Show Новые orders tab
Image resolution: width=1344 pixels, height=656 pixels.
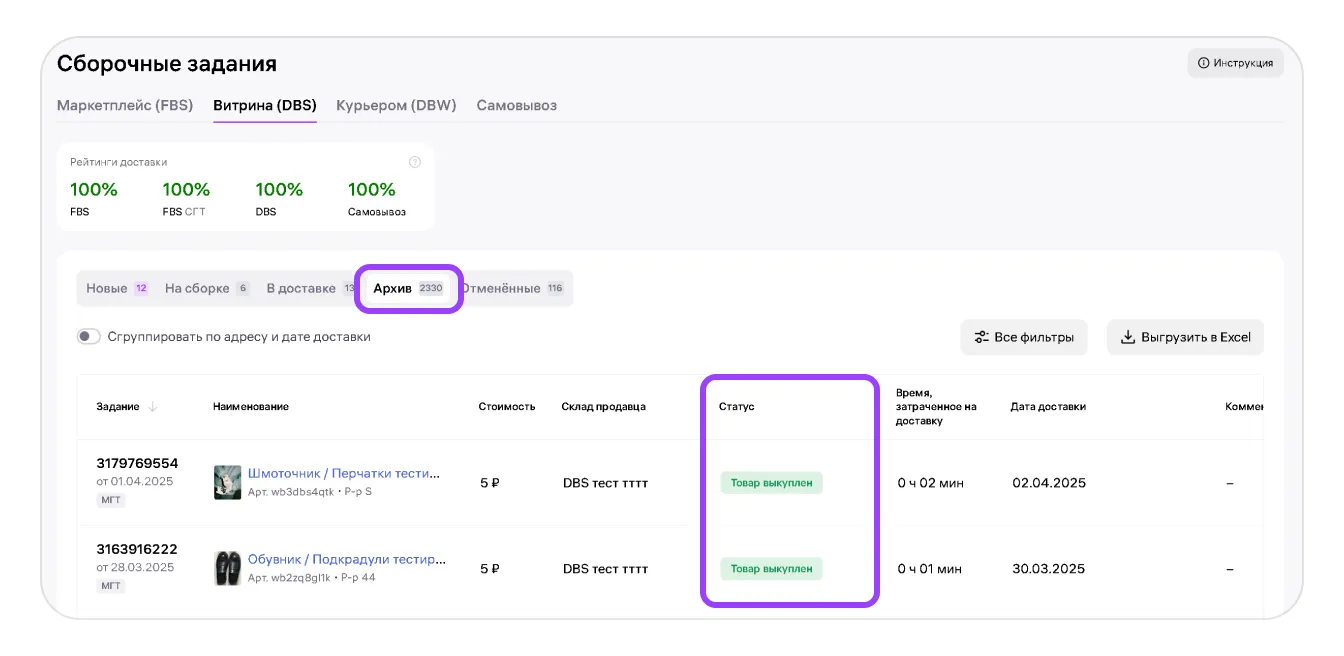(x=116, y=288)
